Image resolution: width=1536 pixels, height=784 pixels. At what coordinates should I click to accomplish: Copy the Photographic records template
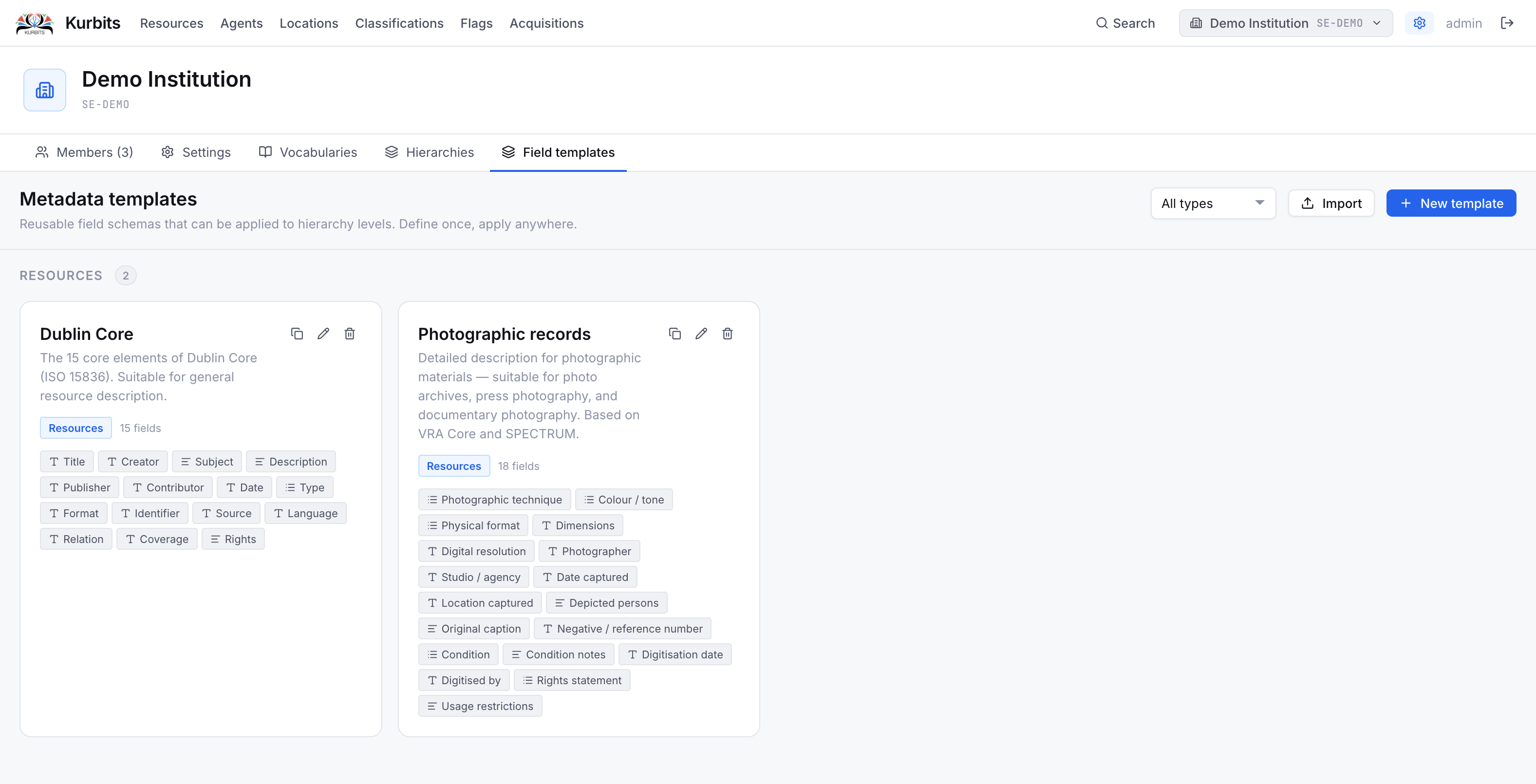click(674, 334)
